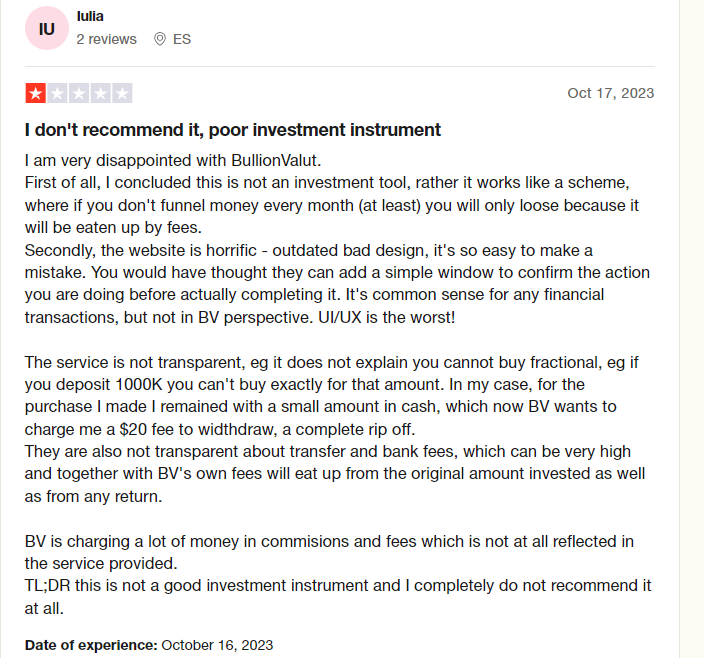Click the fifth grey rating star
This screenshot has height=658, width=704.
pos(122,93)
